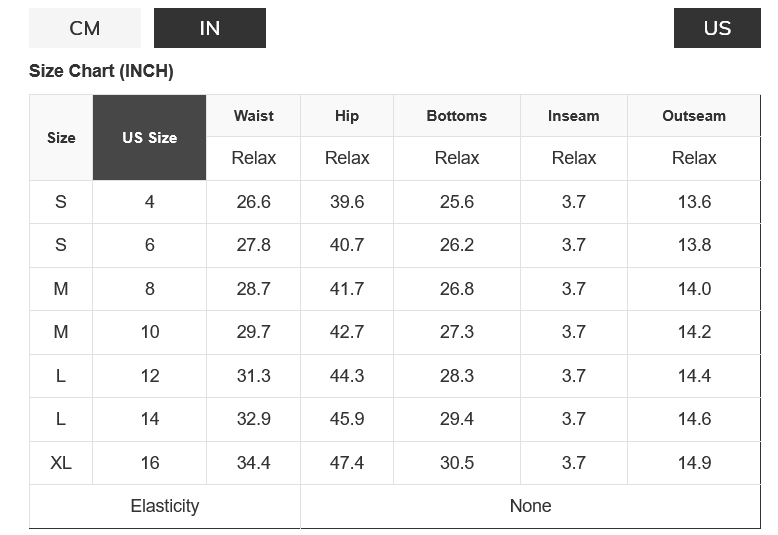778x535 pixels.
Task: Click the Bottoms column header
Action: pyautogui.click(x=457, y=116)
